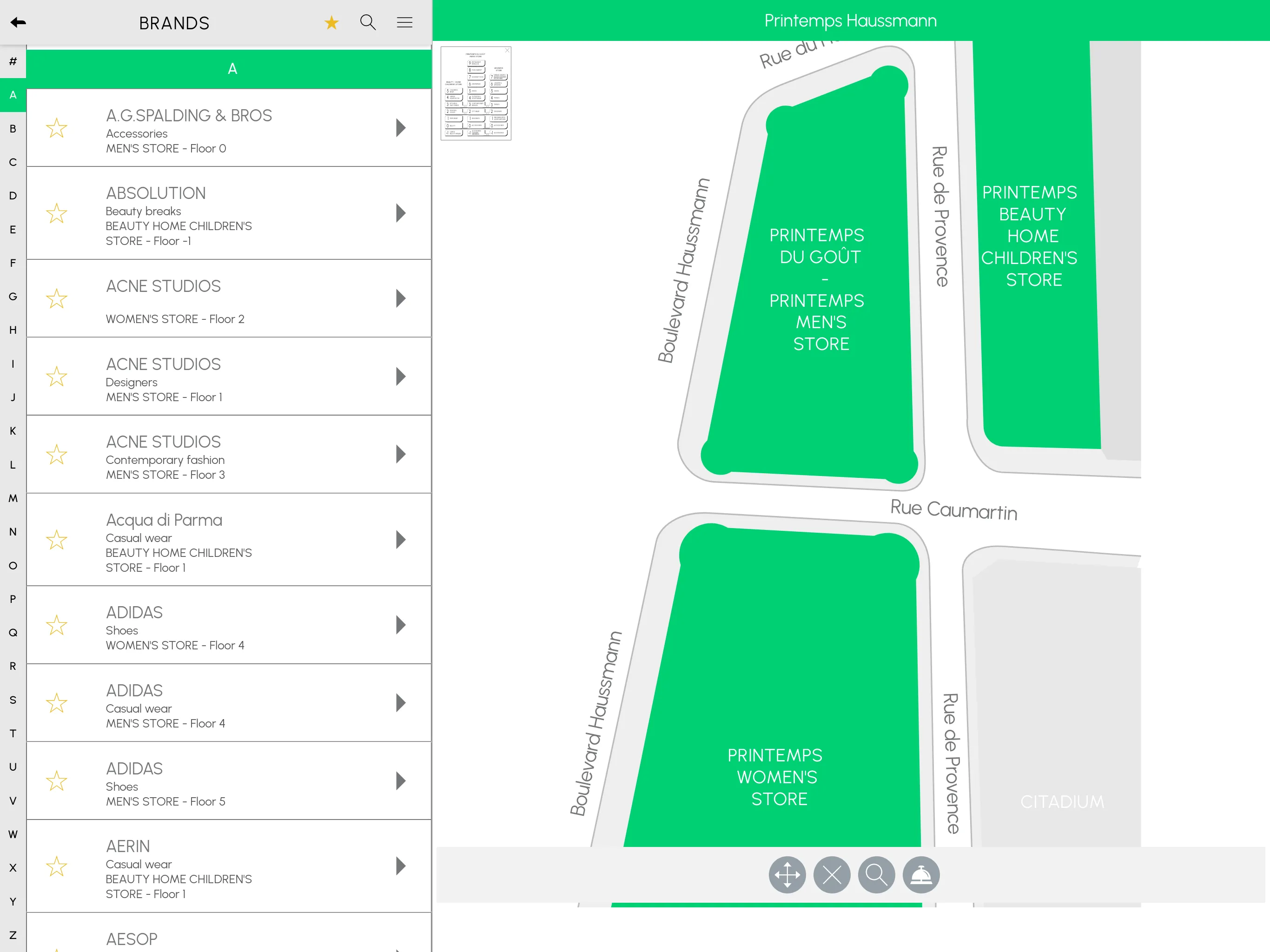
Task: Open AERIN brand name
Action: 127,846
